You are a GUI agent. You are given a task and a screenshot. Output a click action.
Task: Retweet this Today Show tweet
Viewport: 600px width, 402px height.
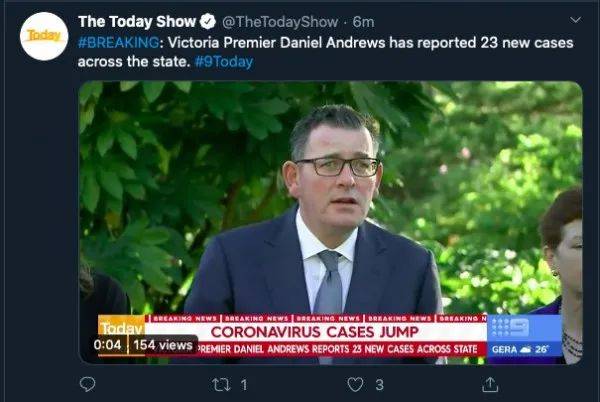tap(222, 384)
